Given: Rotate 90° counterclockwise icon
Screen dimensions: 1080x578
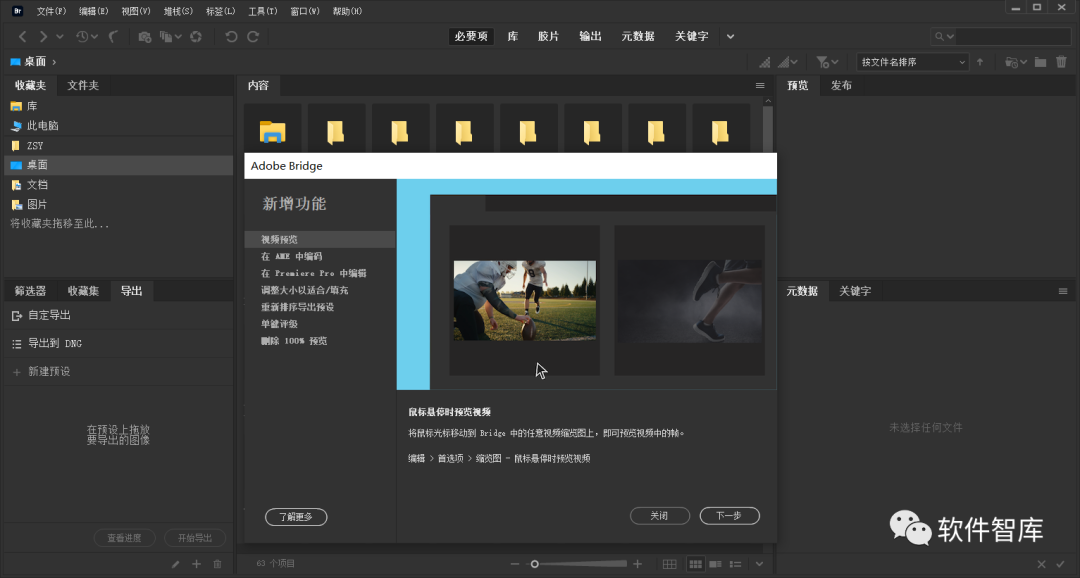Looking at the screenshot, I should (x=231, y=37).
